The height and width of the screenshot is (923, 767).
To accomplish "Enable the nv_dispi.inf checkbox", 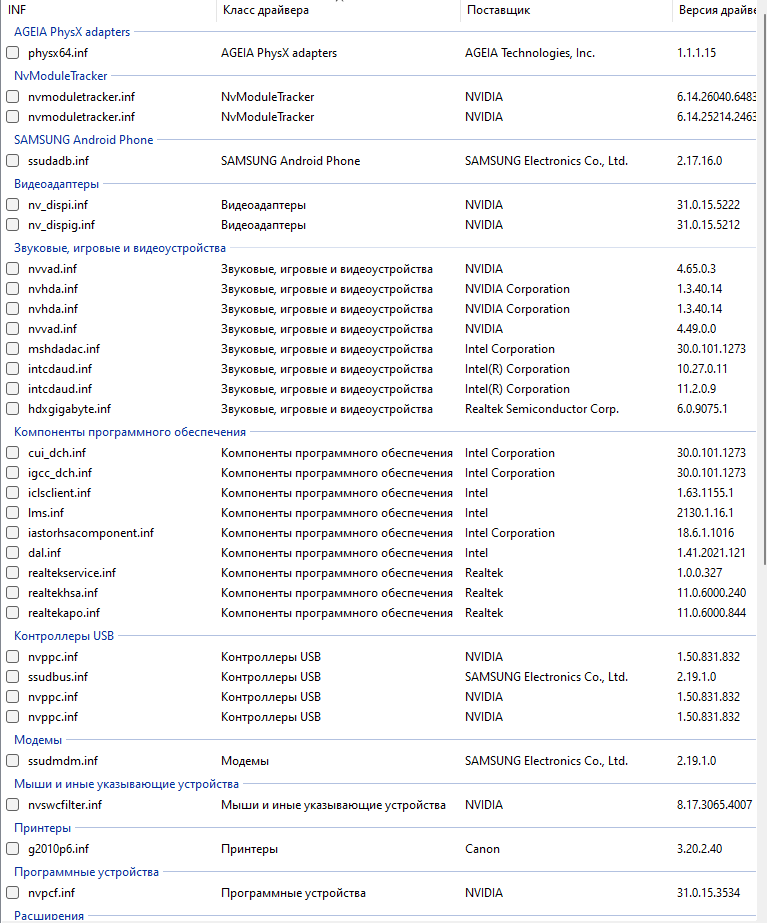I will pos(12,205).
